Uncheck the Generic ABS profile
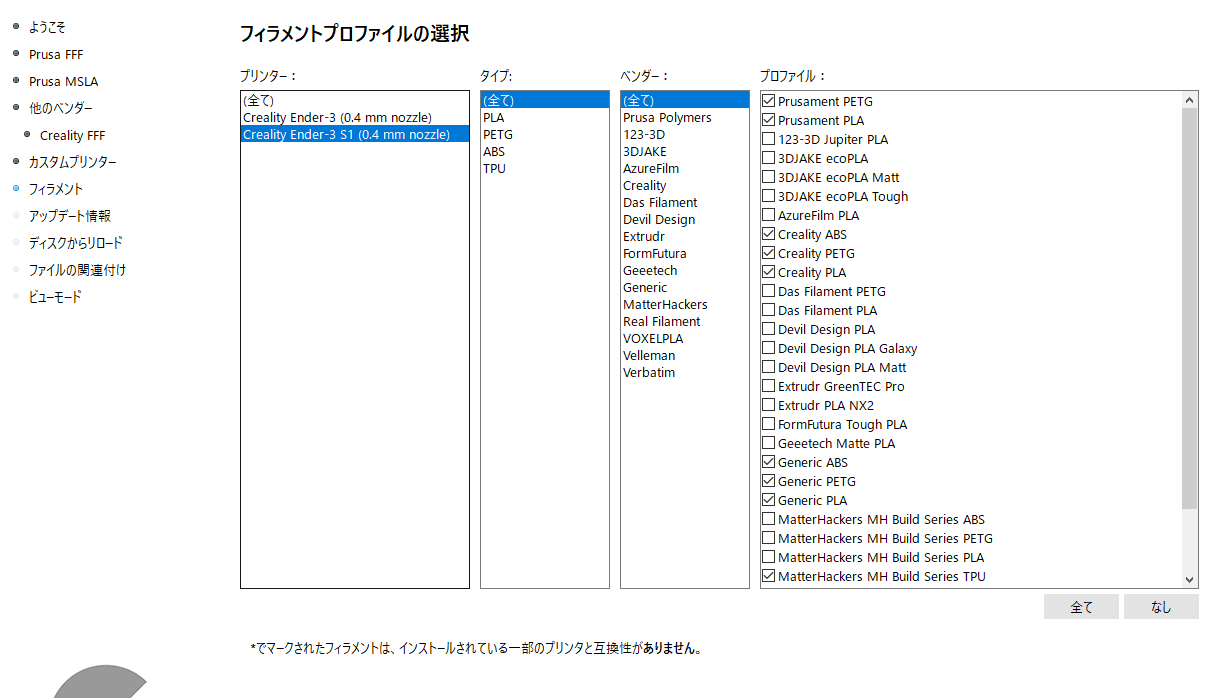 769,462
